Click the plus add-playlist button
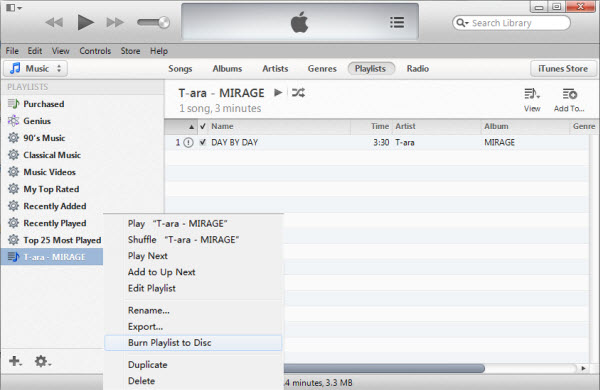600x390 pixels. 15,361
